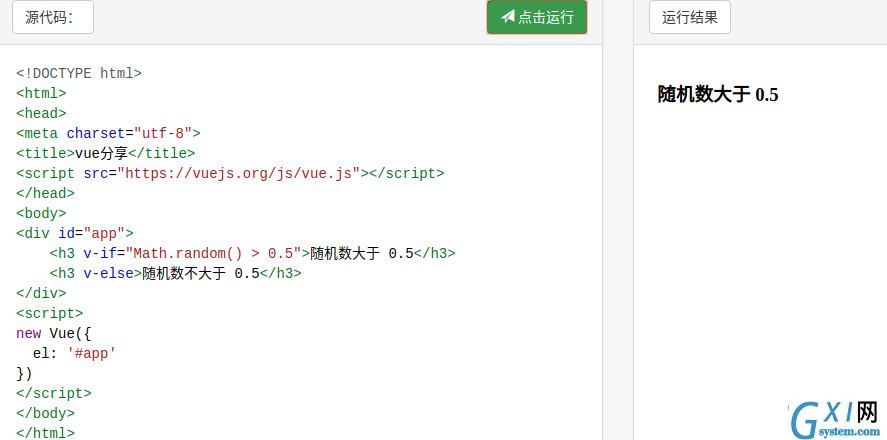Click the v-if Math.random() code line
Viewport: 887px width, 440px height.
tap(252, 253)
